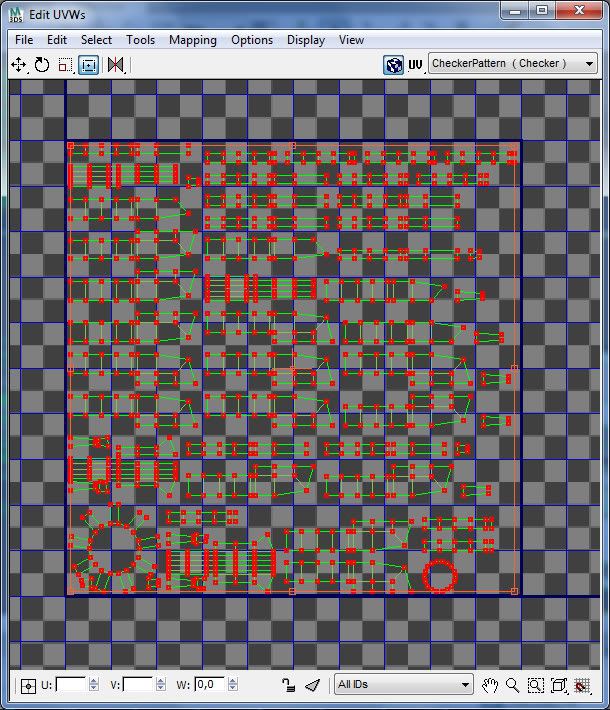Viewport: 610px width, 710px height.
Task: Click the W value spinner
Action: pos(233,684)
